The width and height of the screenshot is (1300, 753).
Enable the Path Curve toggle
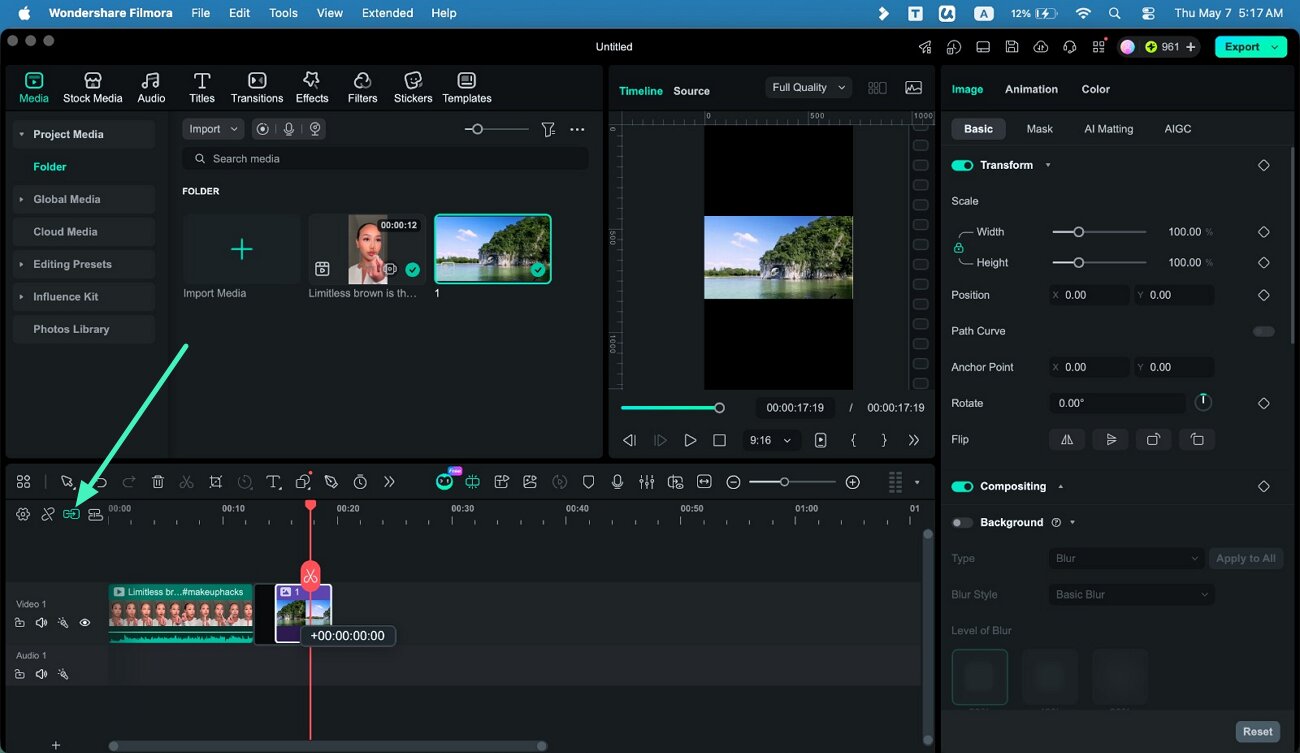(x=1264, y=331)
